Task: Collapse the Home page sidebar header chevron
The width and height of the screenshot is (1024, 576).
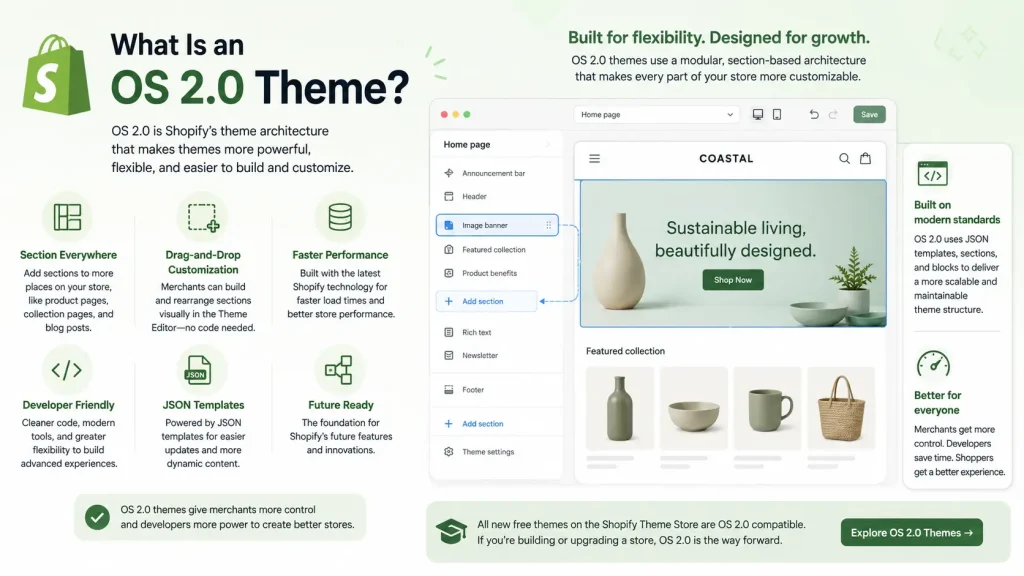Action: [x=548, y=144]
